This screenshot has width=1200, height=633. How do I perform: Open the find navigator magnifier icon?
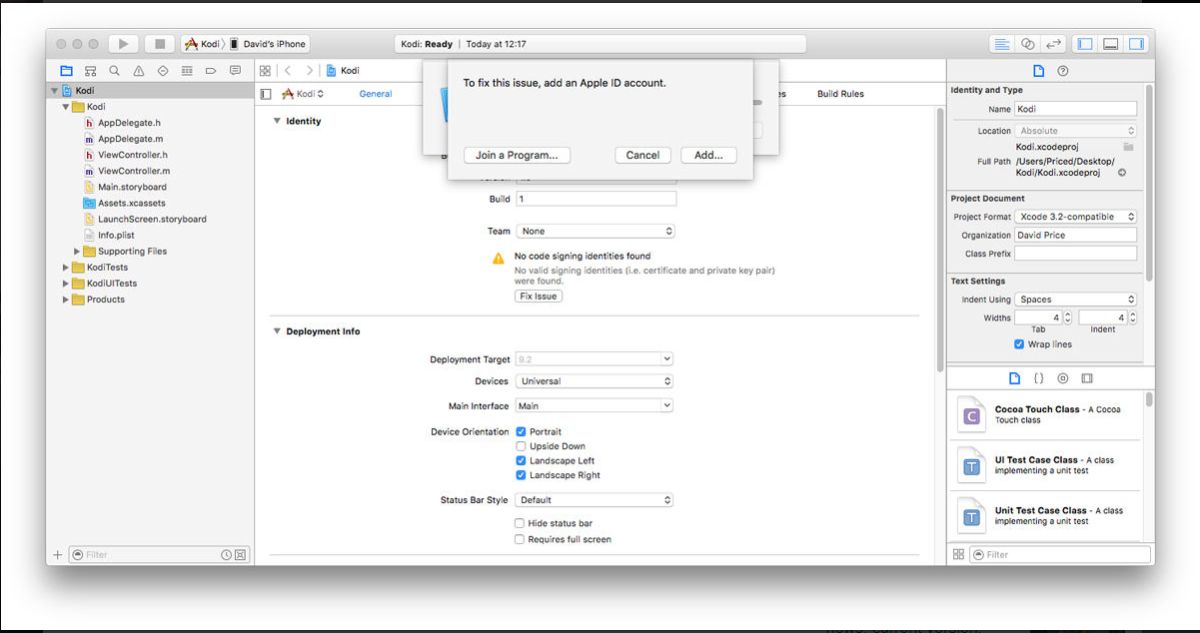(116, 71)
